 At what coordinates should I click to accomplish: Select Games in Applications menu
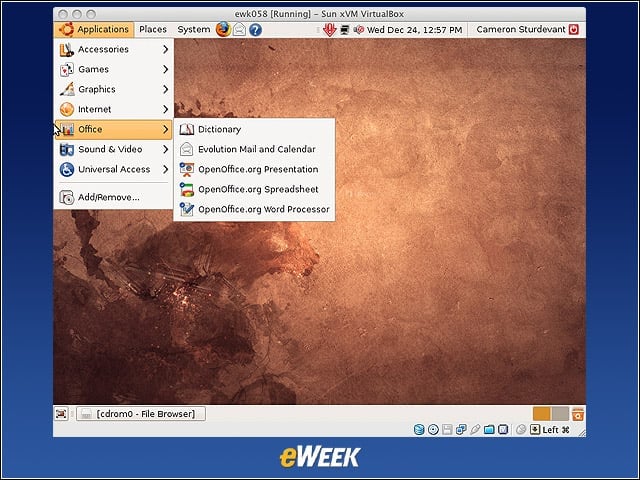tap(113, 69)
